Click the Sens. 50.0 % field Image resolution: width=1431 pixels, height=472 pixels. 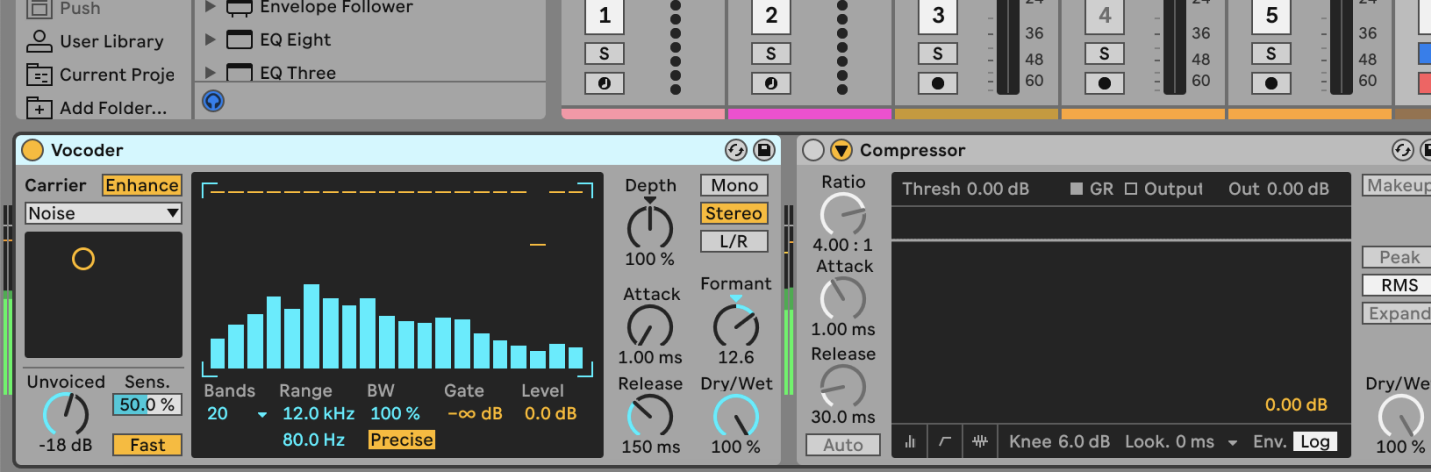[147, 404]
